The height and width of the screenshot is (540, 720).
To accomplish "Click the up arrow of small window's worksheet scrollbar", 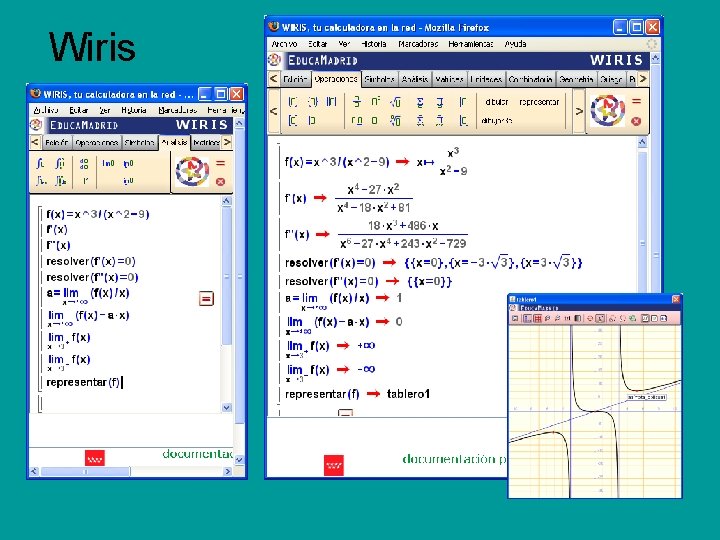I will (226, 201).
